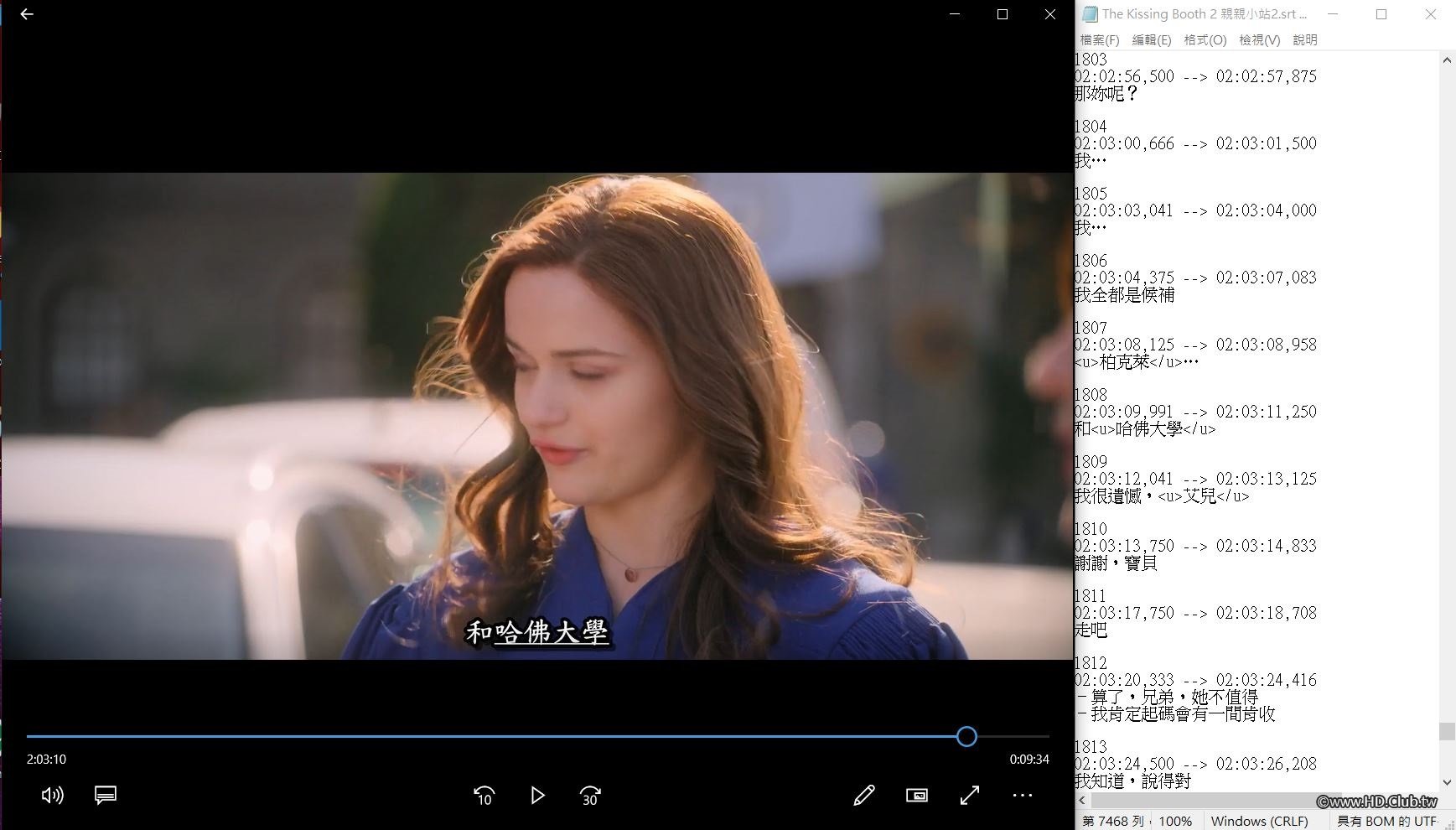Open subtitles and audio menu icon
The image size is (1456, 830).
coord(106,795)
